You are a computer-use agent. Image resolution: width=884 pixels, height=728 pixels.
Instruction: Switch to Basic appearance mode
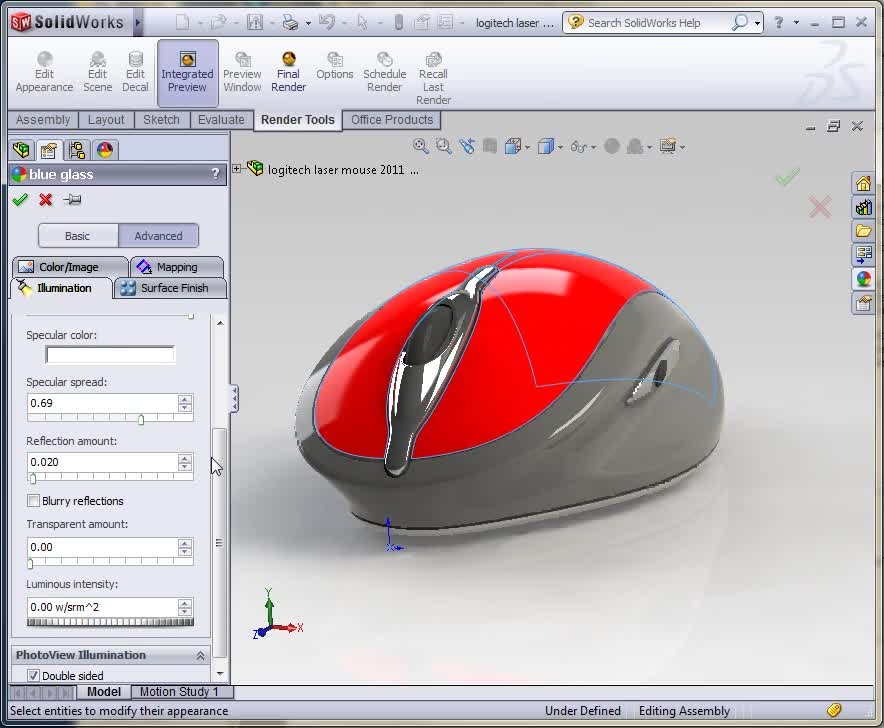click(78, 236)
